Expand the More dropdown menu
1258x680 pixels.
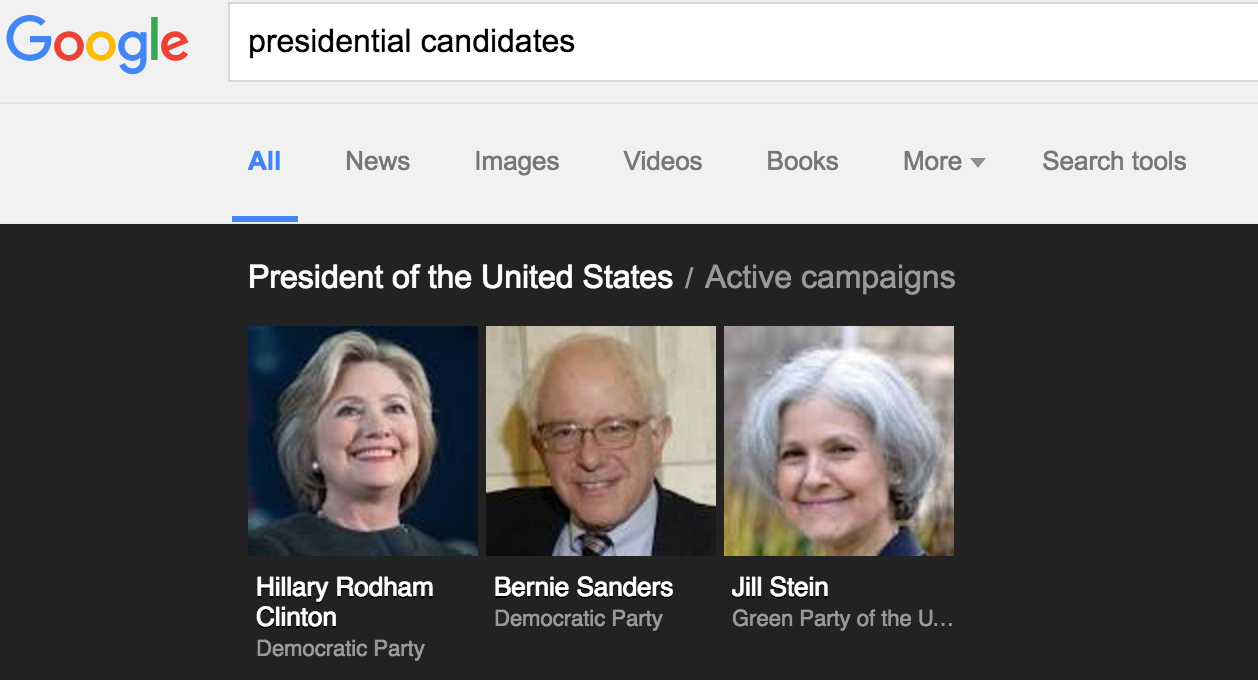[943, 162]
